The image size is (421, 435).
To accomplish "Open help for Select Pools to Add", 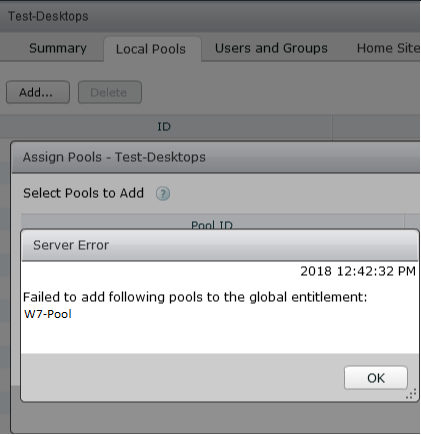I will point(163,193).
